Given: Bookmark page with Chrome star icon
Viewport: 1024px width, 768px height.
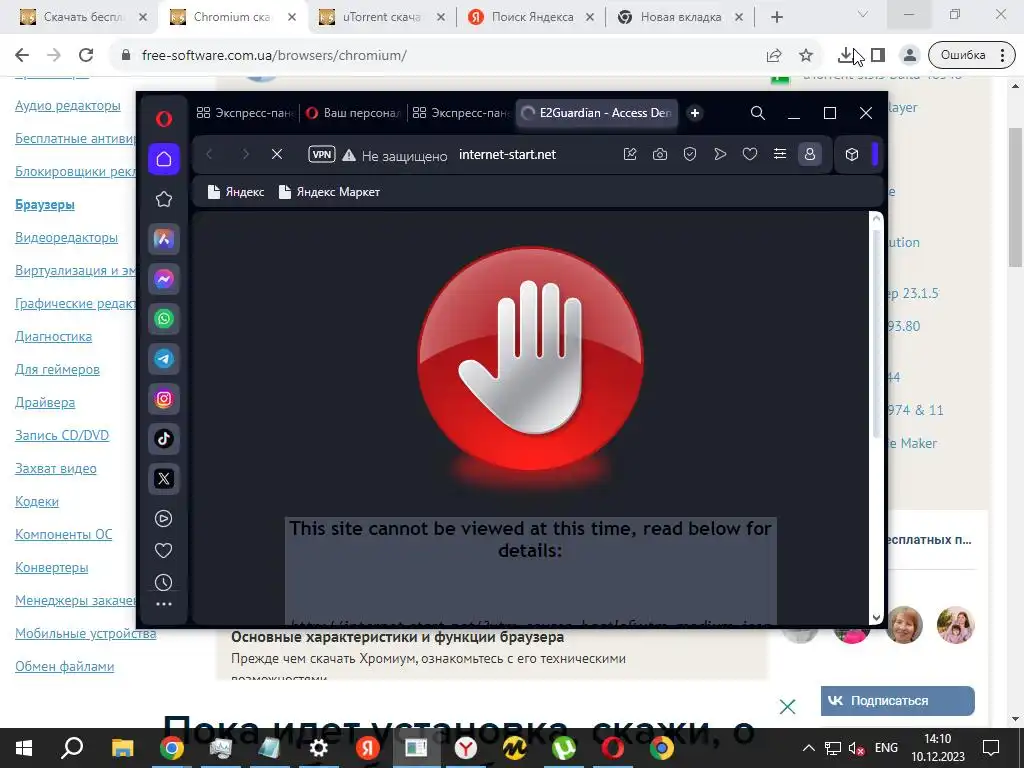Looking at the screenshot, I should pos(806,56).
